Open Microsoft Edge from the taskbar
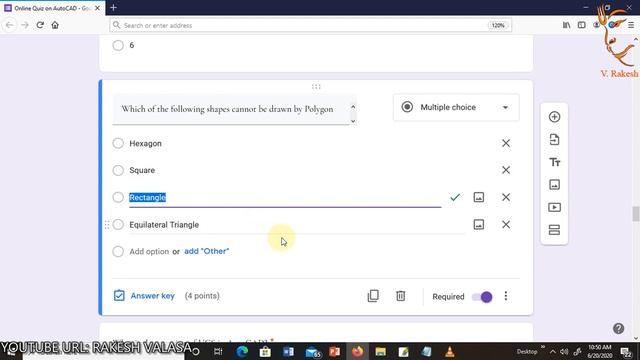Viewport: 640px width, 360px height. [x=242, y=351]
